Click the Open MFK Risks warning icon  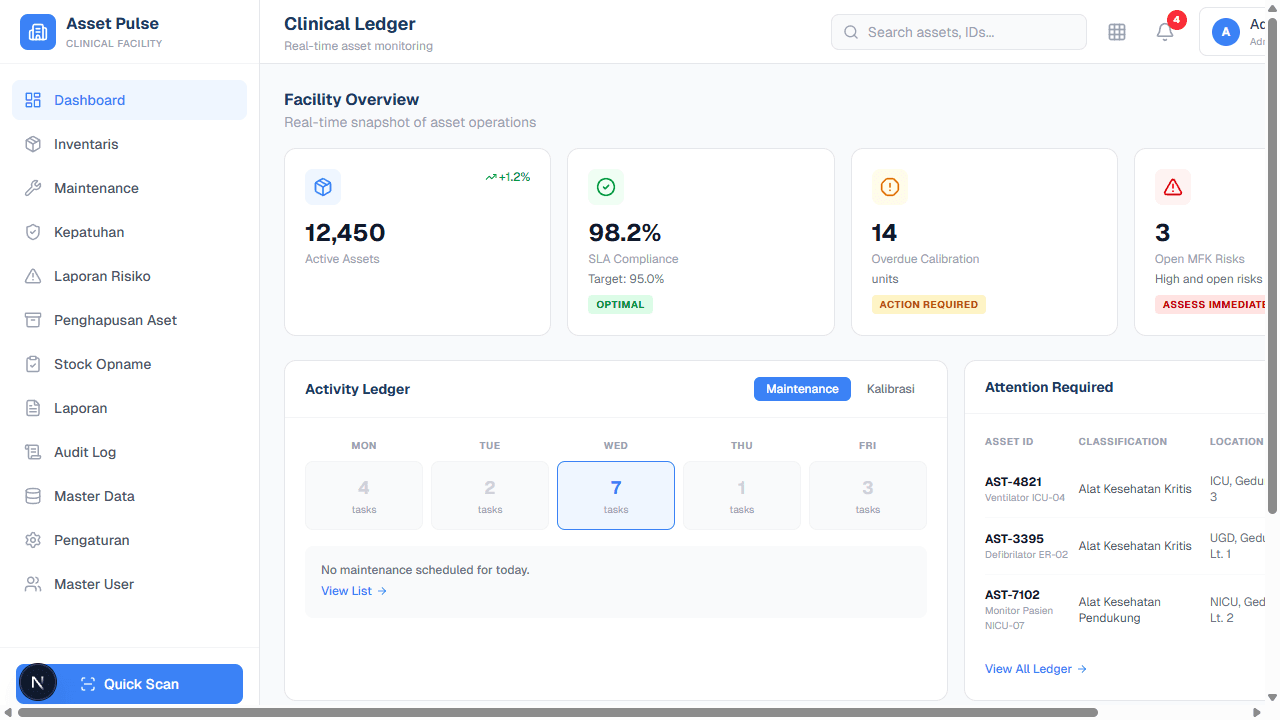1172,187
